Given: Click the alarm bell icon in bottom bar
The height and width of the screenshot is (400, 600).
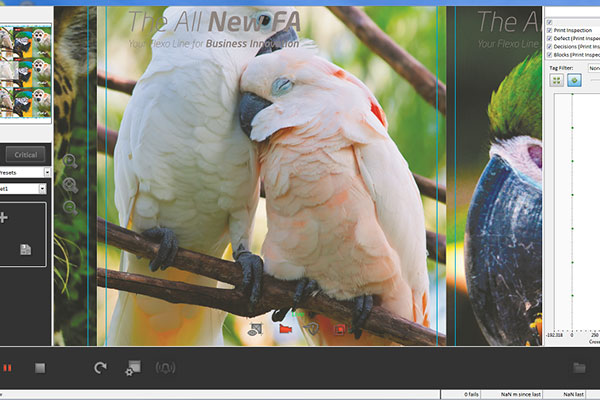Looking at the screenshot, I should click(x=165, y=368).
